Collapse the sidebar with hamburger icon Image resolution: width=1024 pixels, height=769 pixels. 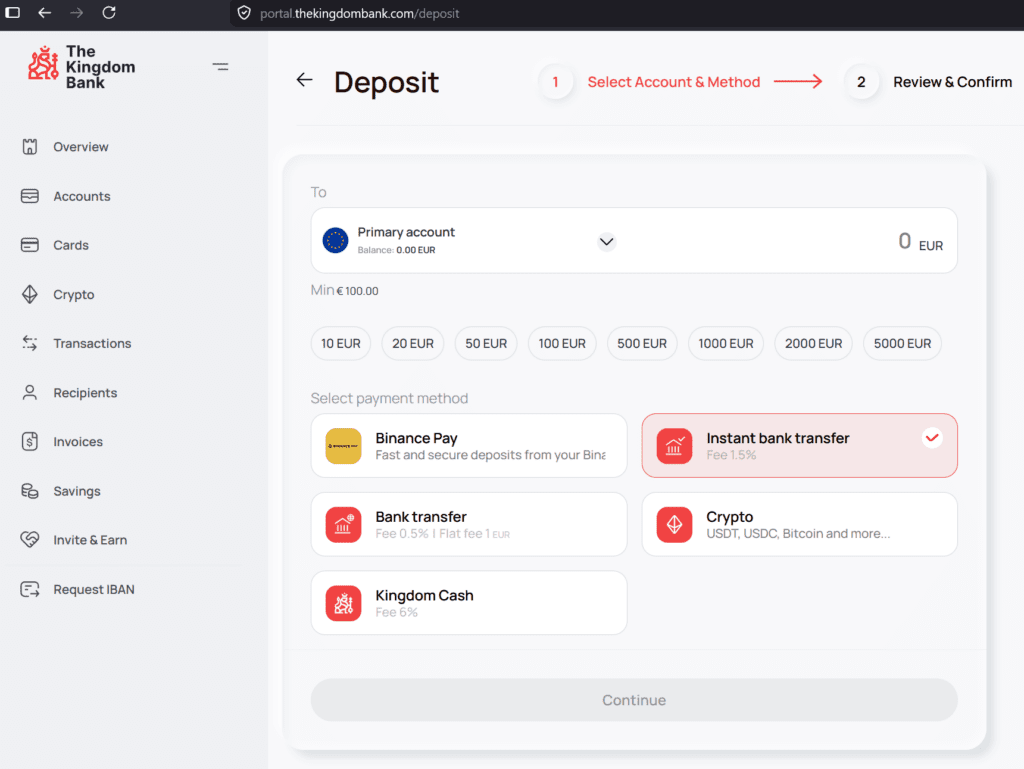tap(221, 67)
